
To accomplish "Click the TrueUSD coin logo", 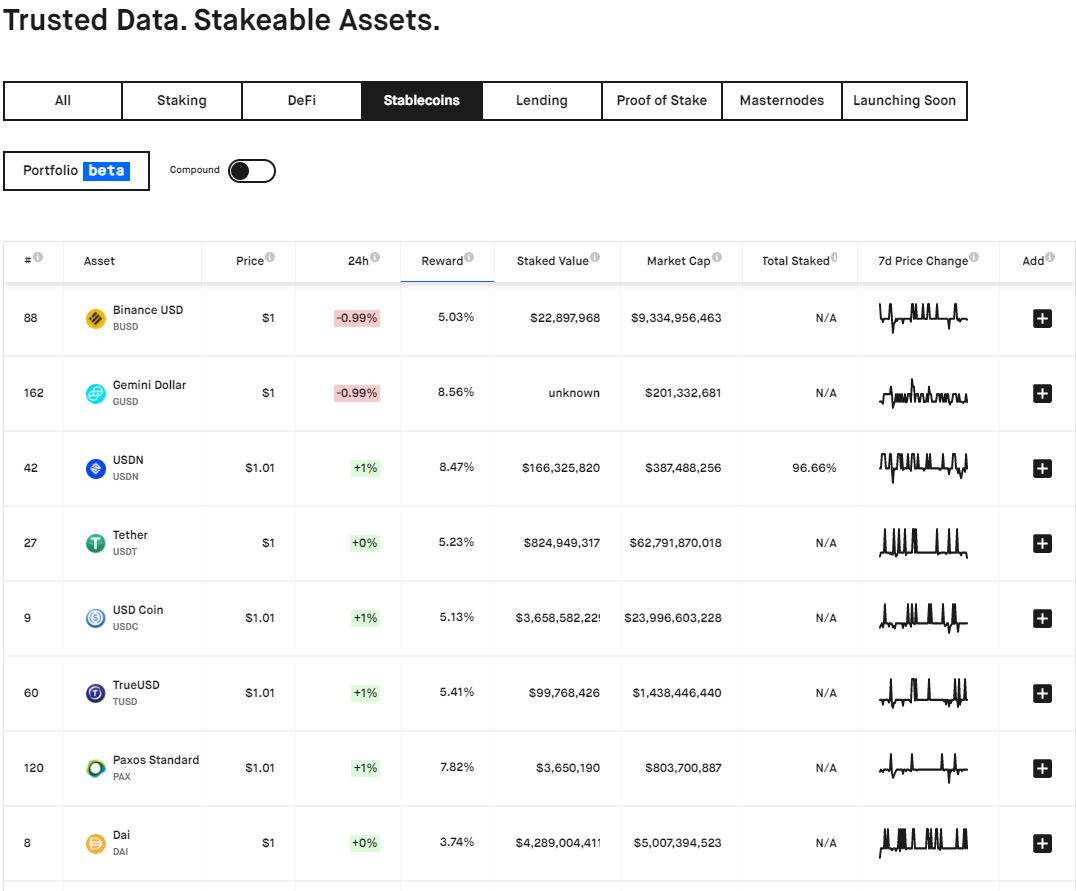I will [x=95, y=693].
